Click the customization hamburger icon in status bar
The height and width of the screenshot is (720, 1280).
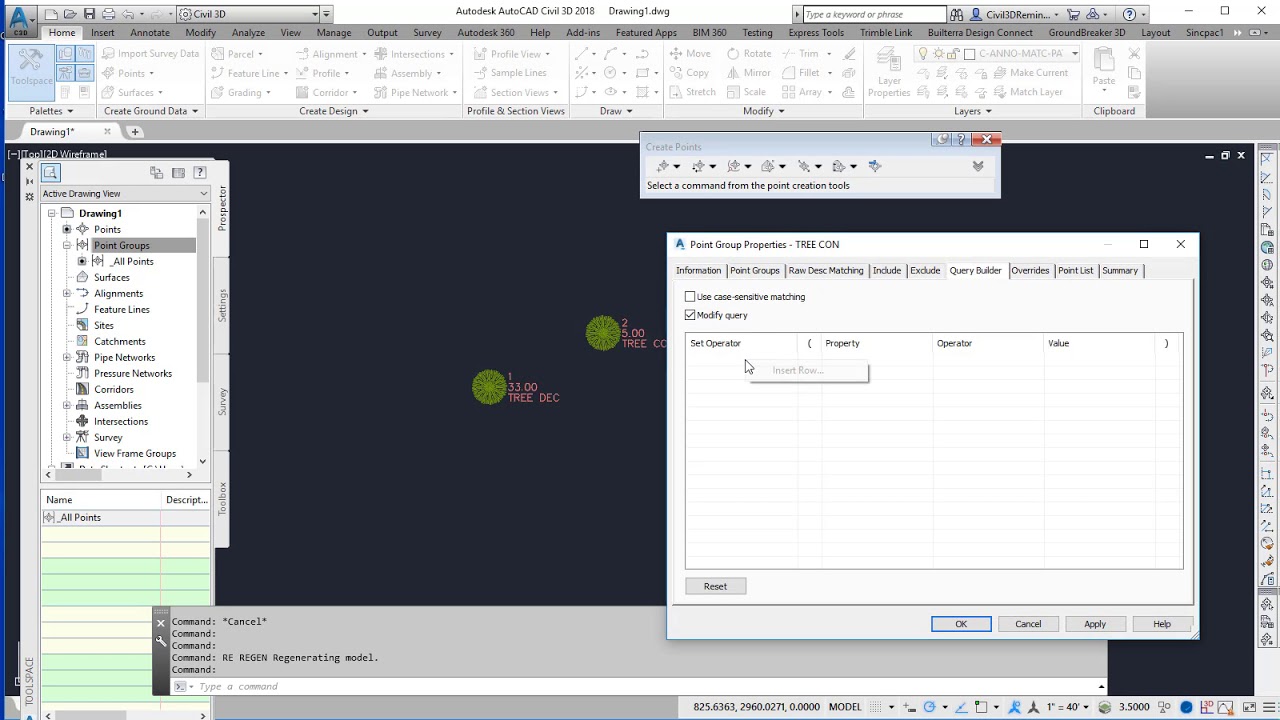(x=1269, y=707)
